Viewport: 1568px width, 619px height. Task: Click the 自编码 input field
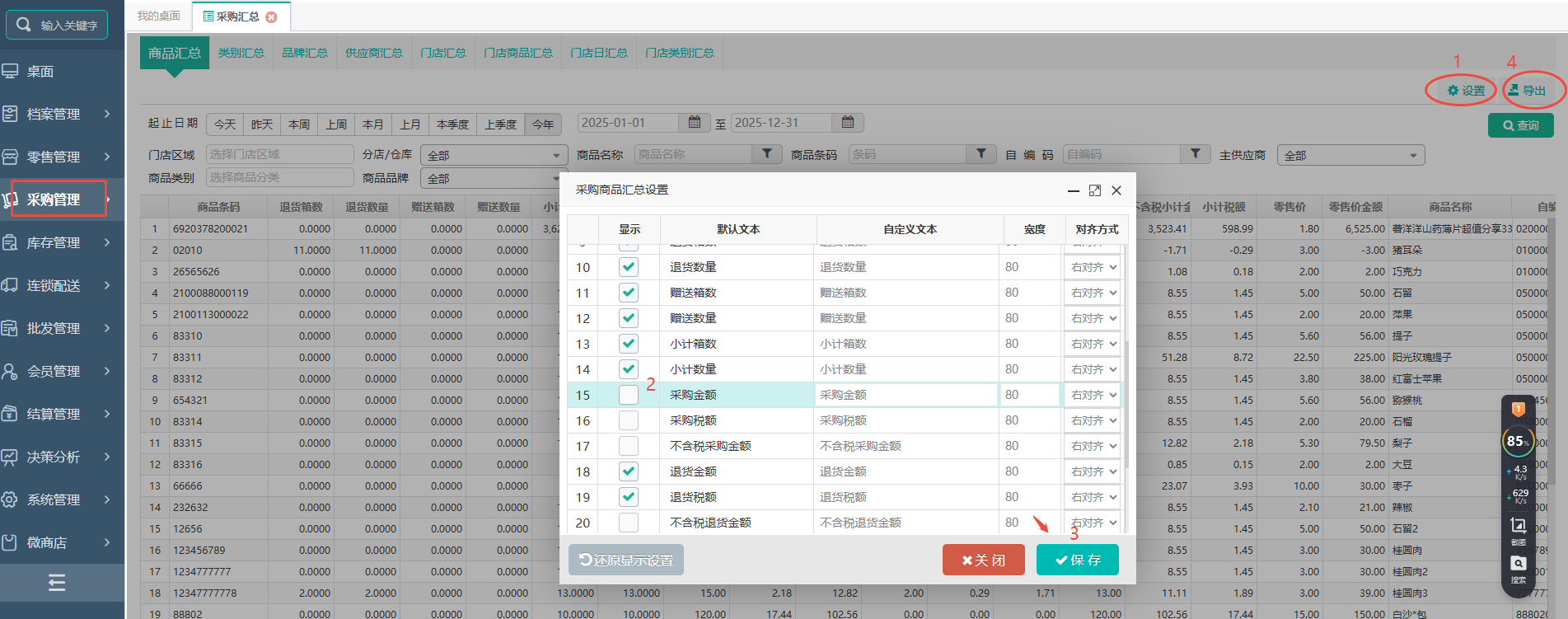coord(1121,154)
